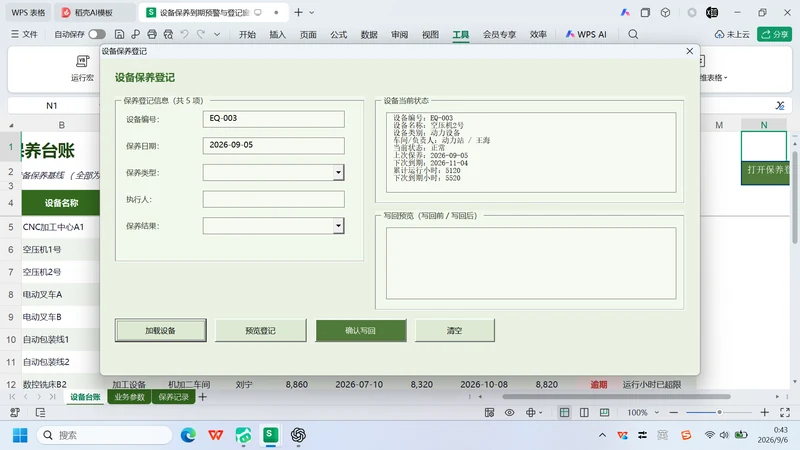Open the print preview icon

pyautogui.click(x=168, y=34)
